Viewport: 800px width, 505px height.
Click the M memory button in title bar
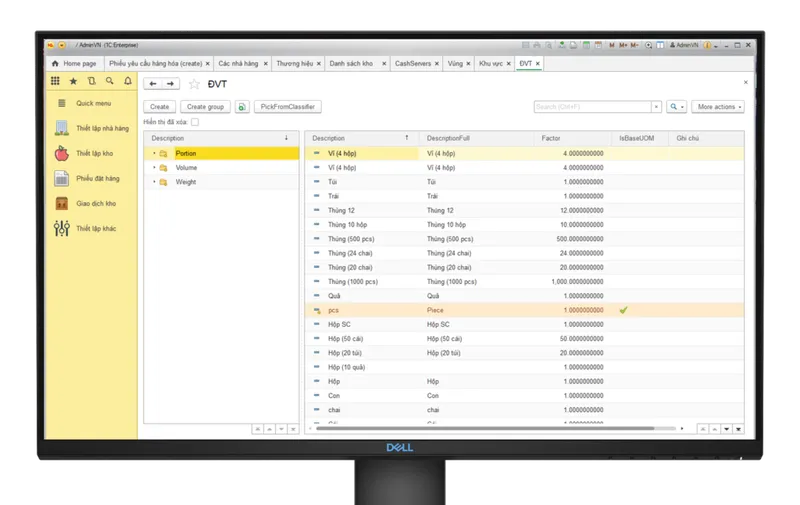pos(612,45)
